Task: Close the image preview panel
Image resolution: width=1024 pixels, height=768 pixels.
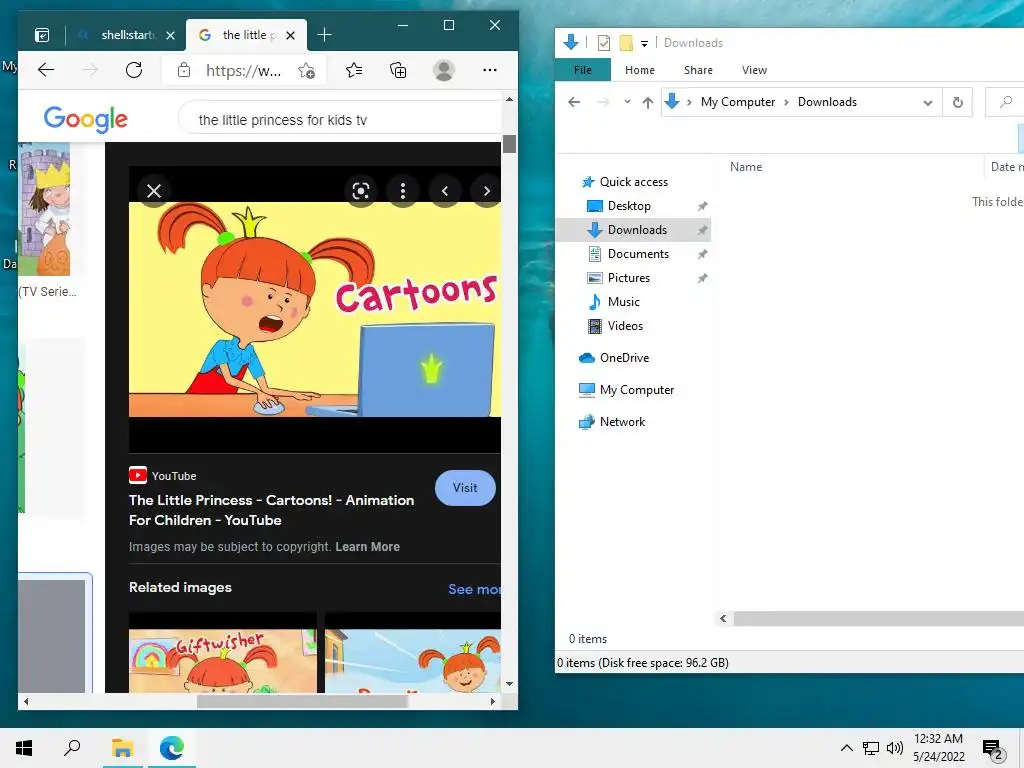Action: [154, 191]
